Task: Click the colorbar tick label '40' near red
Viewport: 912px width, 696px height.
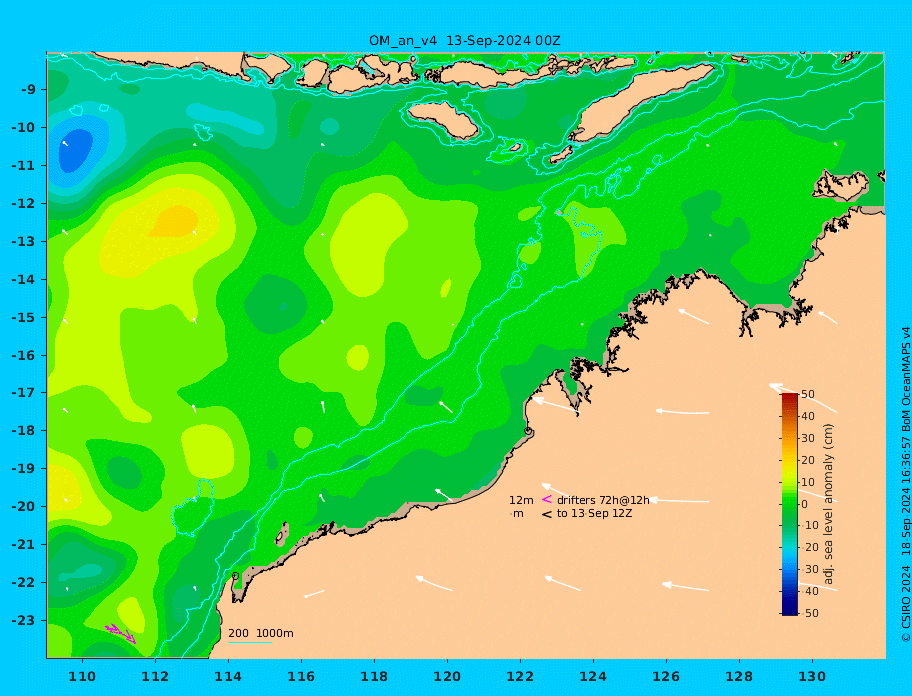Action: [808, 416]
